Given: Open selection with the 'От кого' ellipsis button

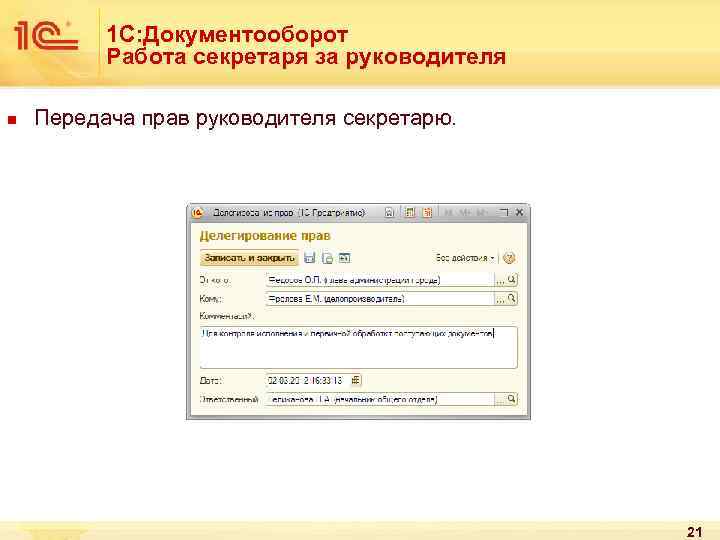Looking at the screenshot, I should [x=500, y=280].
